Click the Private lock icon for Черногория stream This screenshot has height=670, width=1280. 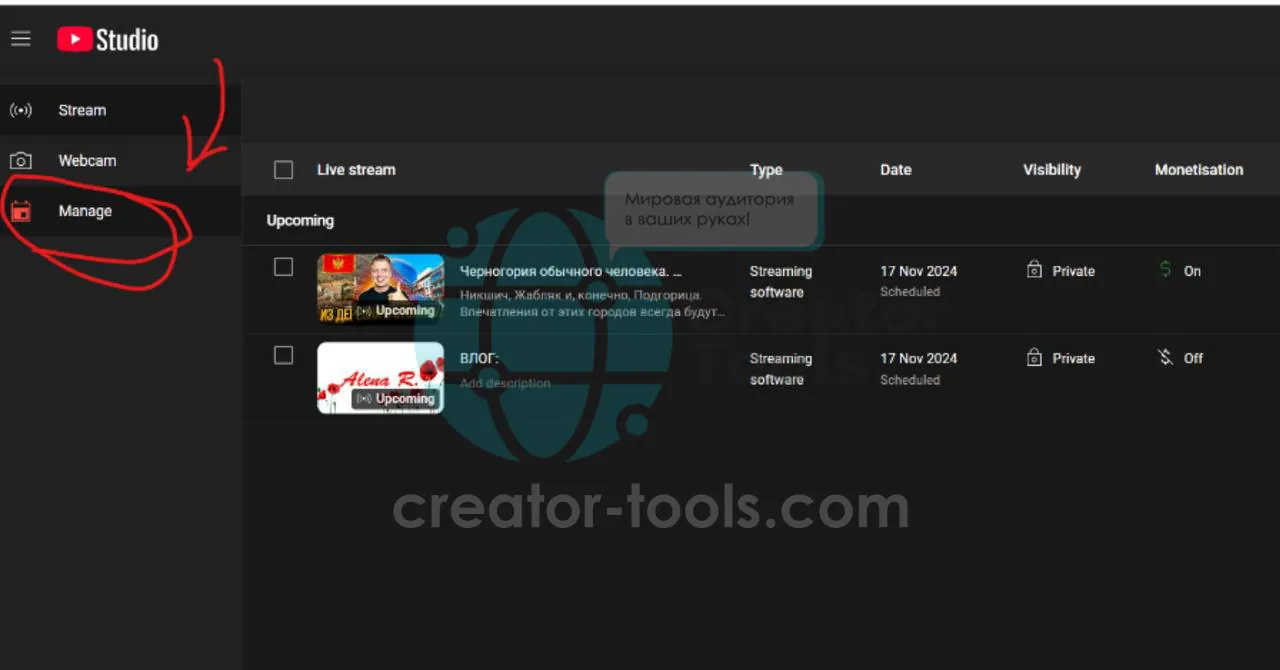pyautogui.click(x=1035, y=270)
